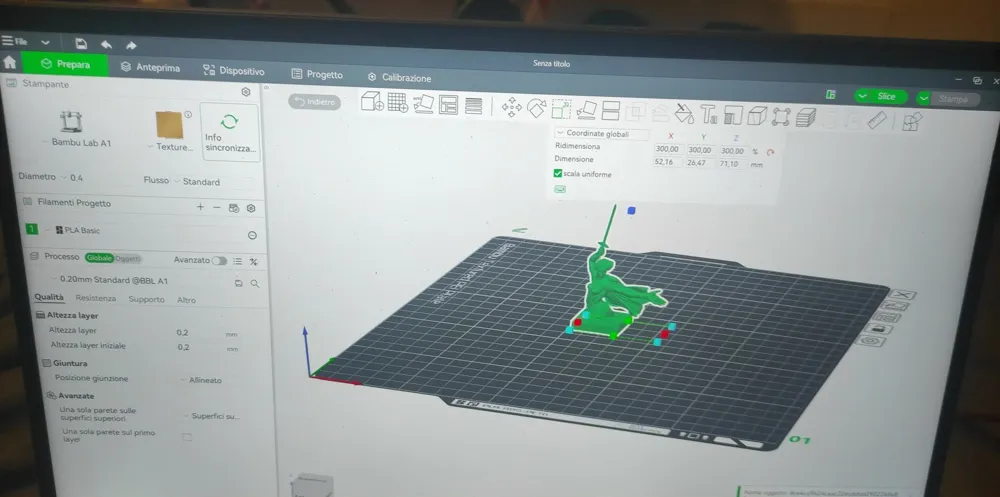Click the search magnifier beside process preset
The image size is (1000, 497).
pyautogui.click(x=254, y=283)
